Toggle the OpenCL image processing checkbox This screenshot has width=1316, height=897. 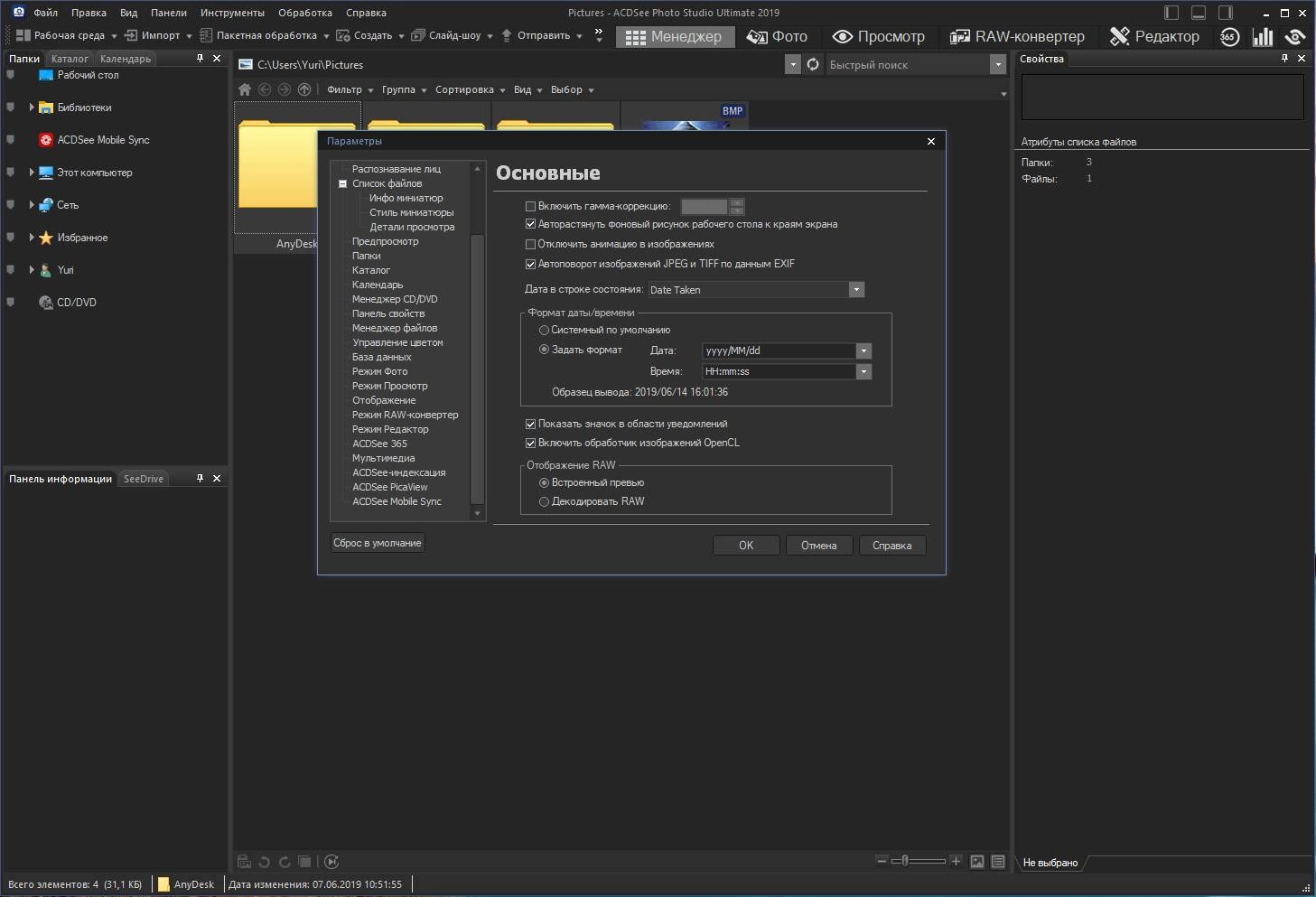coord(531,443)
